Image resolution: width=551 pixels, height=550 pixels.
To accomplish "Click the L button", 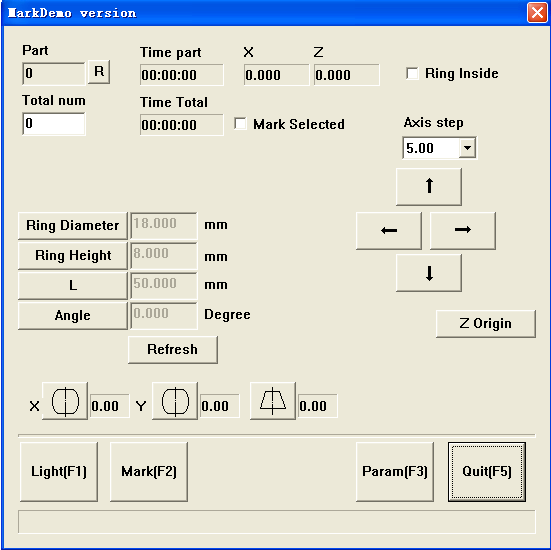I will pos(73,286).
